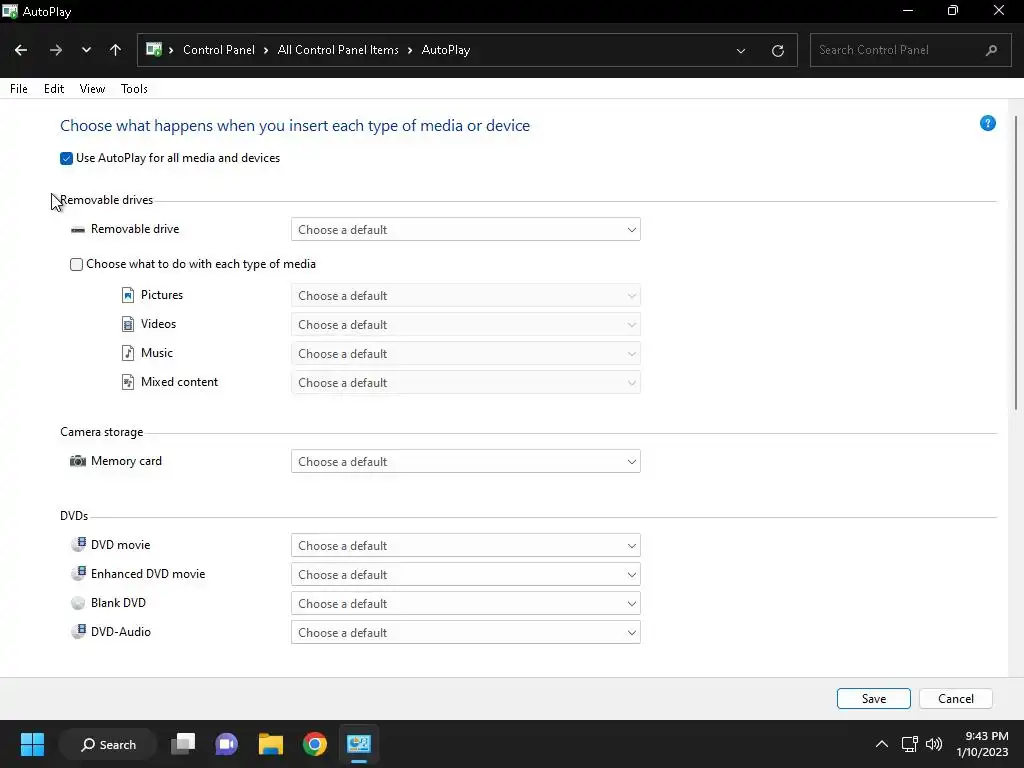Open File Explorer from the taskbar
The width and height of the screenshot is (1024, 768).
(x=271, y=744)
